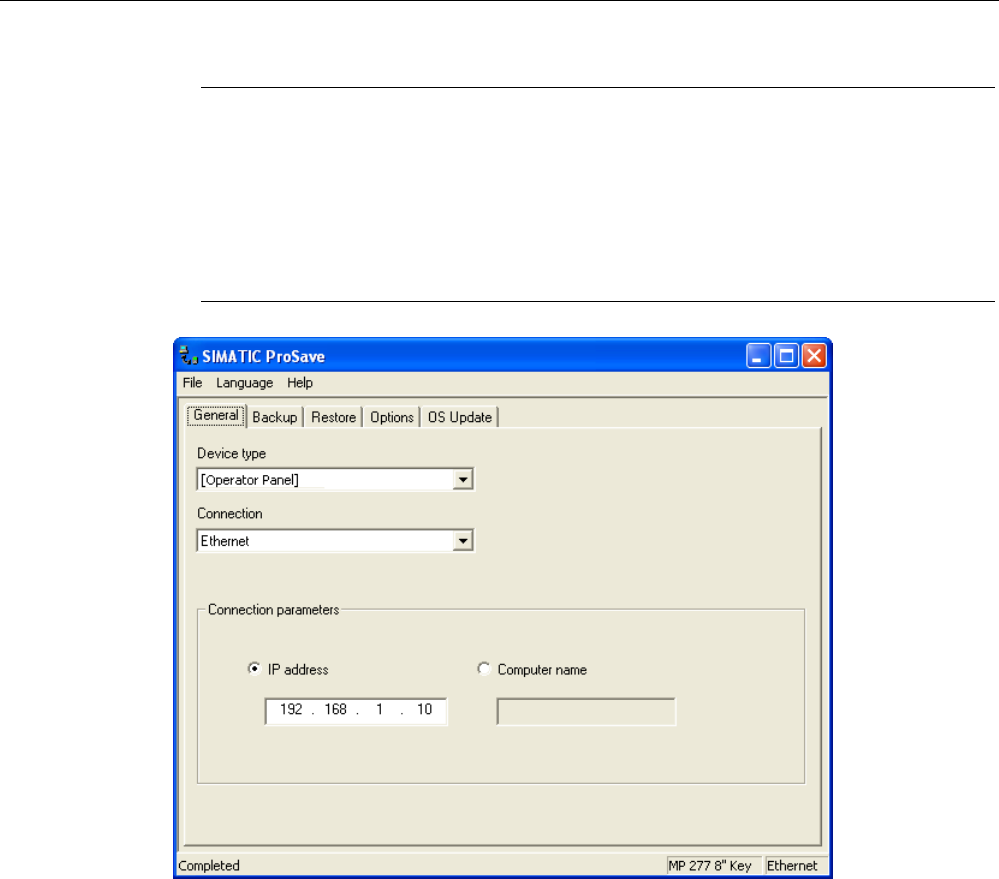The width and height of the screenshot is (999, 879).
Task: Open the File menu
Action: tap(192, 383)
